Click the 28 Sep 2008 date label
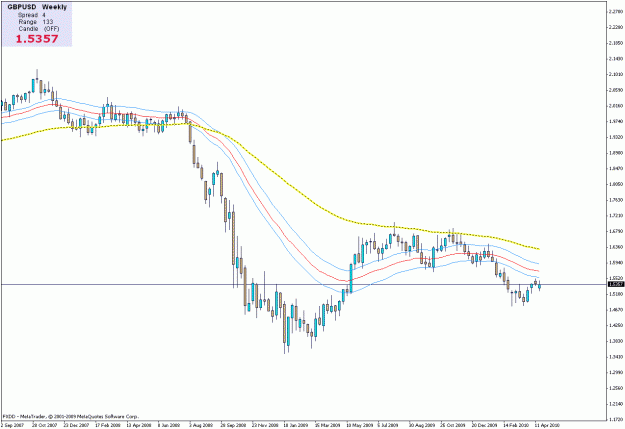This screenshot has height=429, width=625. pyautogui.click(x=233, y=425)
